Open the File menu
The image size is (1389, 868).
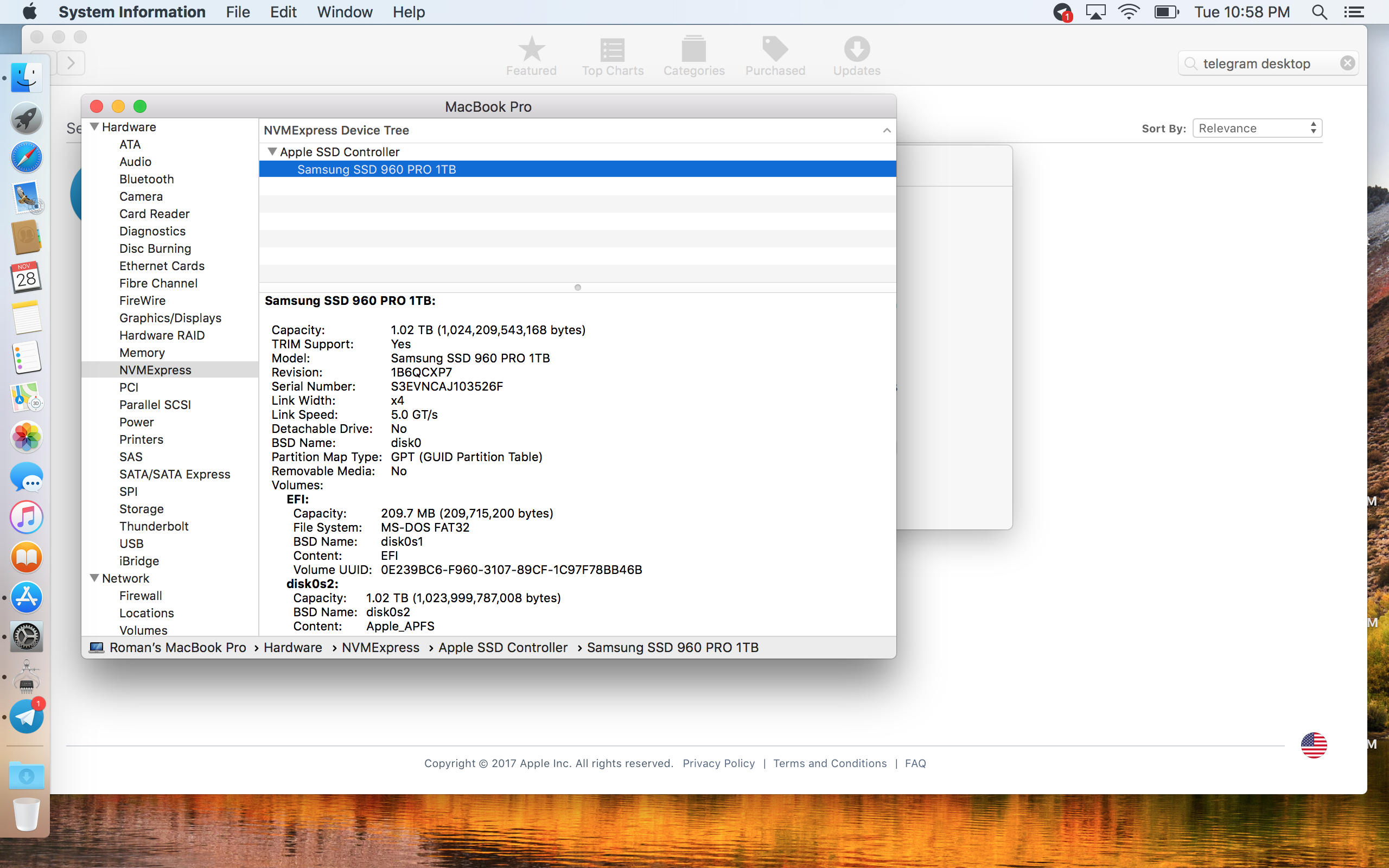238,12
